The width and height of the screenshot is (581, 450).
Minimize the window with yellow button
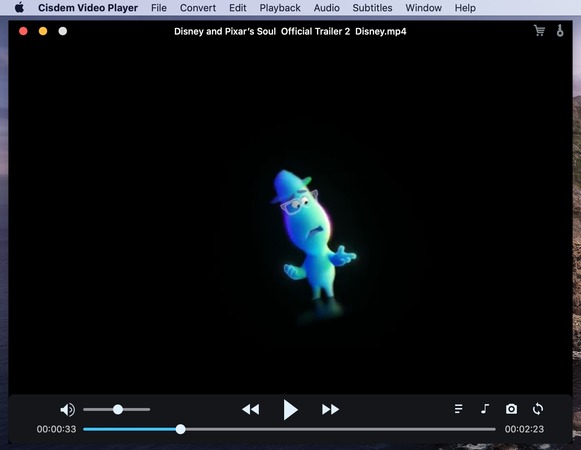(43, 31)
